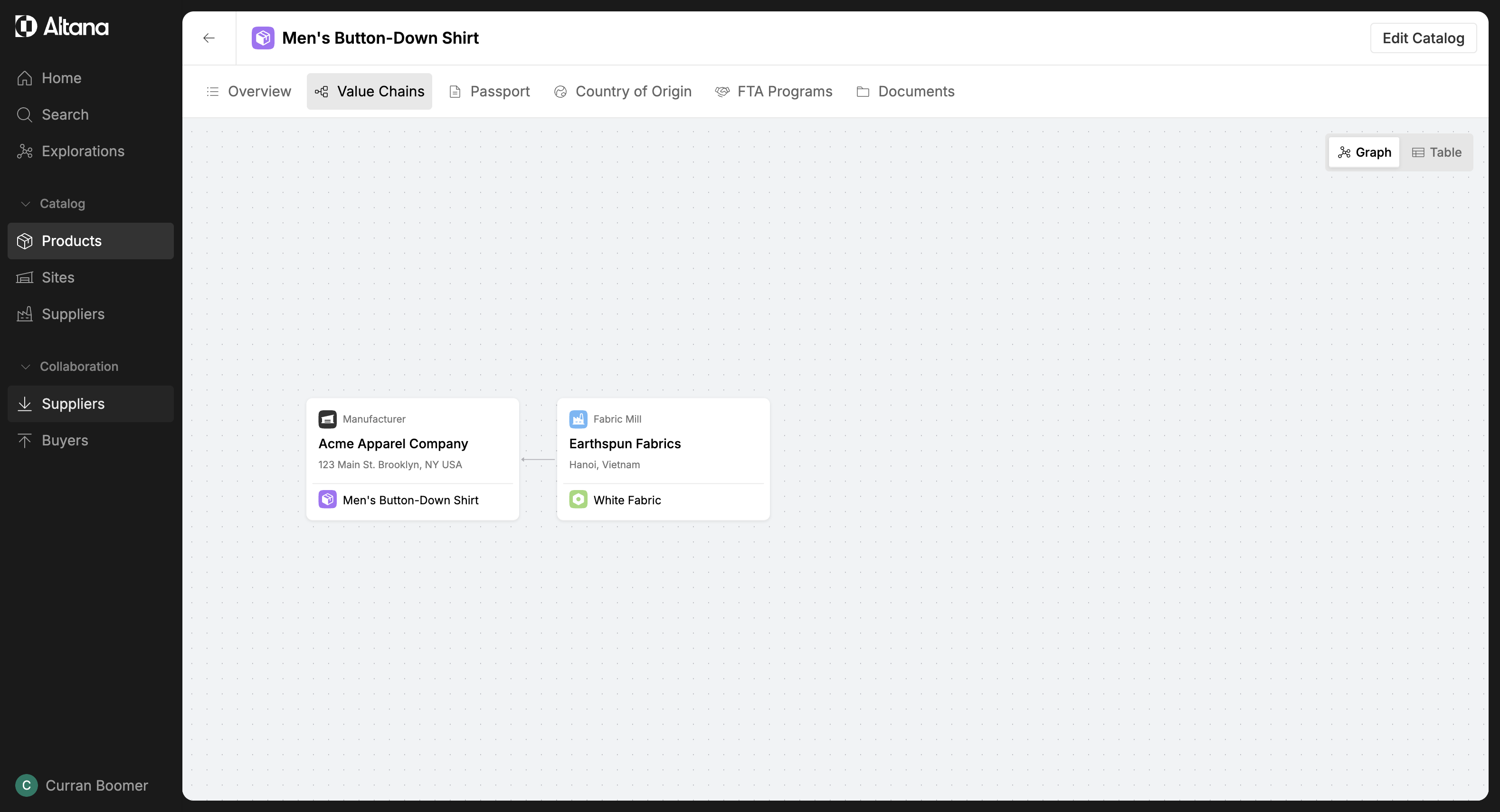This screenshot has width=1500, height=812.
Task: Click the Altana logo
Action: [x=62, y=26]
